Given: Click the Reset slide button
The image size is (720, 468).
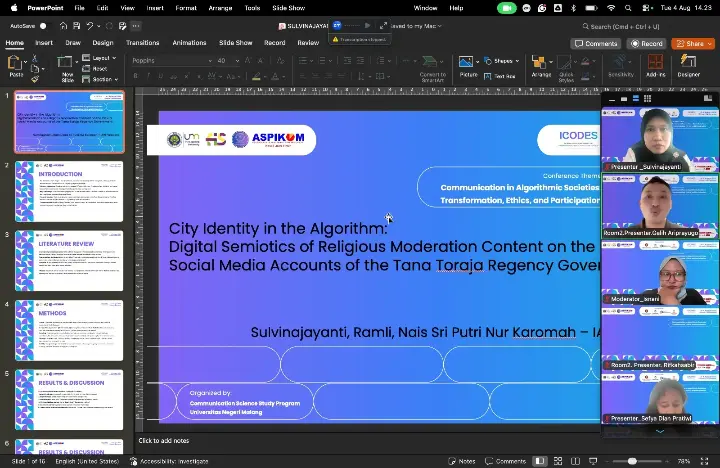Looking at the screenshot, I should coord(95,68).
